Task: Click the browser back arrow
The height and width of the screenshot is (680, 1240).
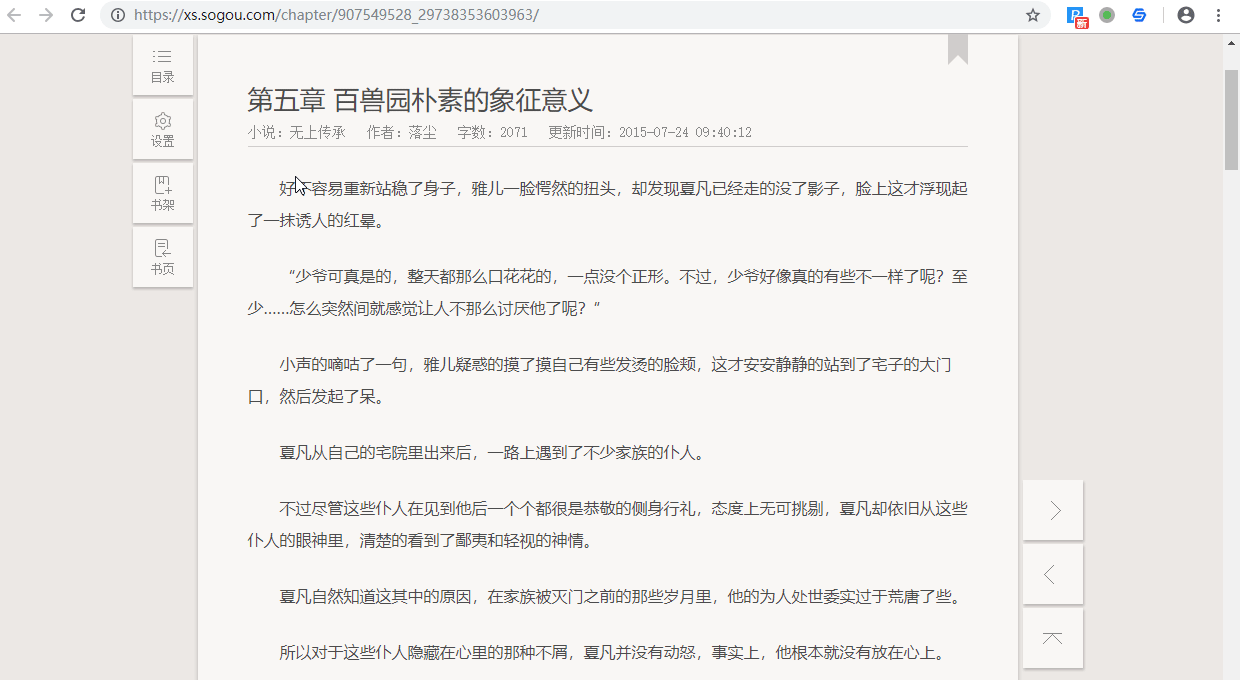Action: (x=15, y=15)
